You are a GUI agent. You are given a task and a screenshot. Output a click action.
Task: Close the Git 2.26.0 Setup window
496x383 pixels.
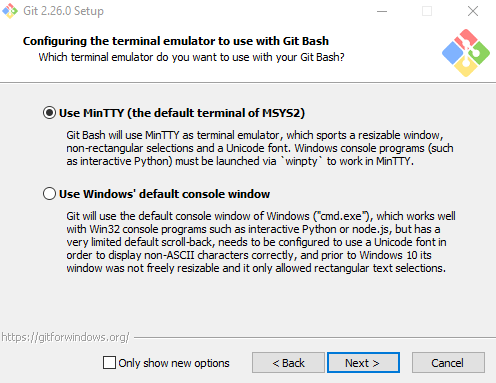coord(473,11)
